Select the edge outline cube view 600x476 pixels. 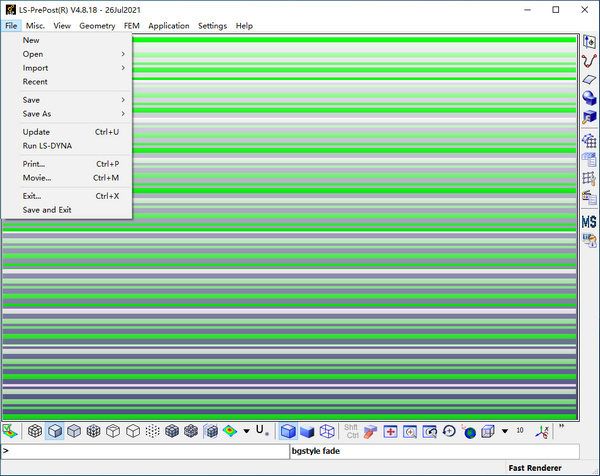pyautogui.click(x=133, y=431)
